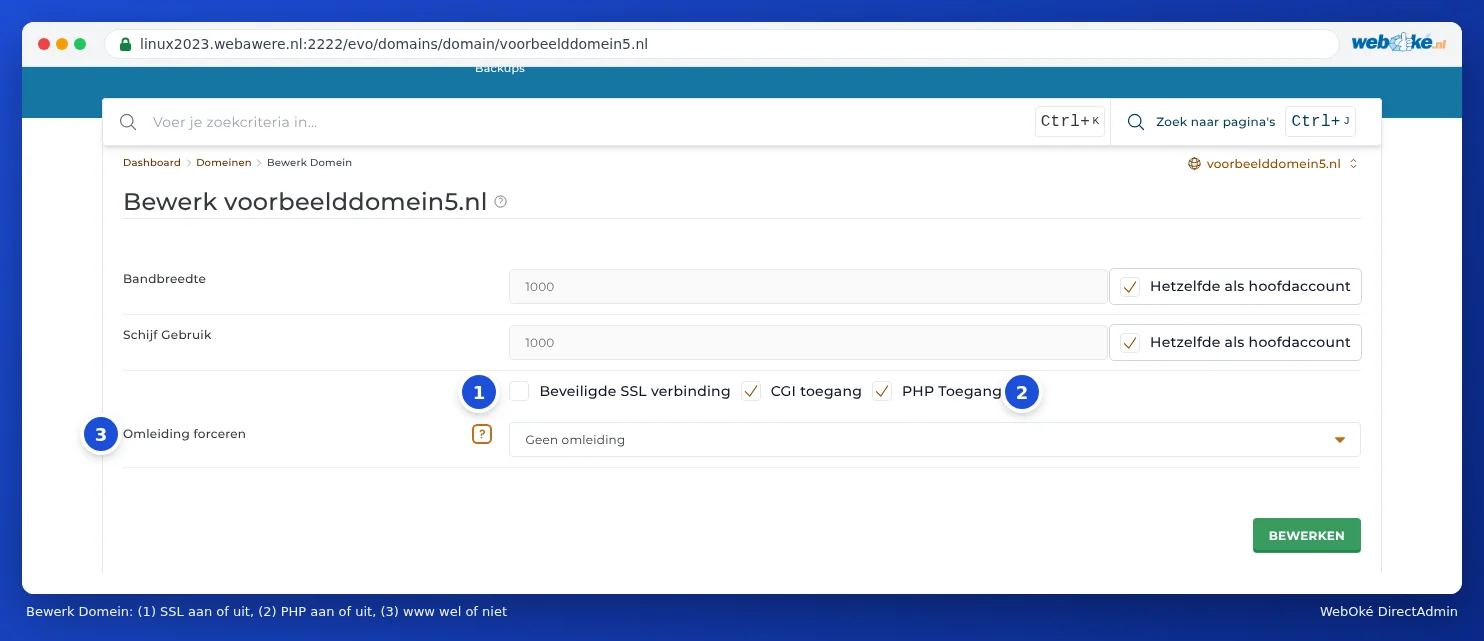
Task: Uncheck Hetzelfde als hoofdaccount for Bandbreedte
Action: pos(1130,287)
